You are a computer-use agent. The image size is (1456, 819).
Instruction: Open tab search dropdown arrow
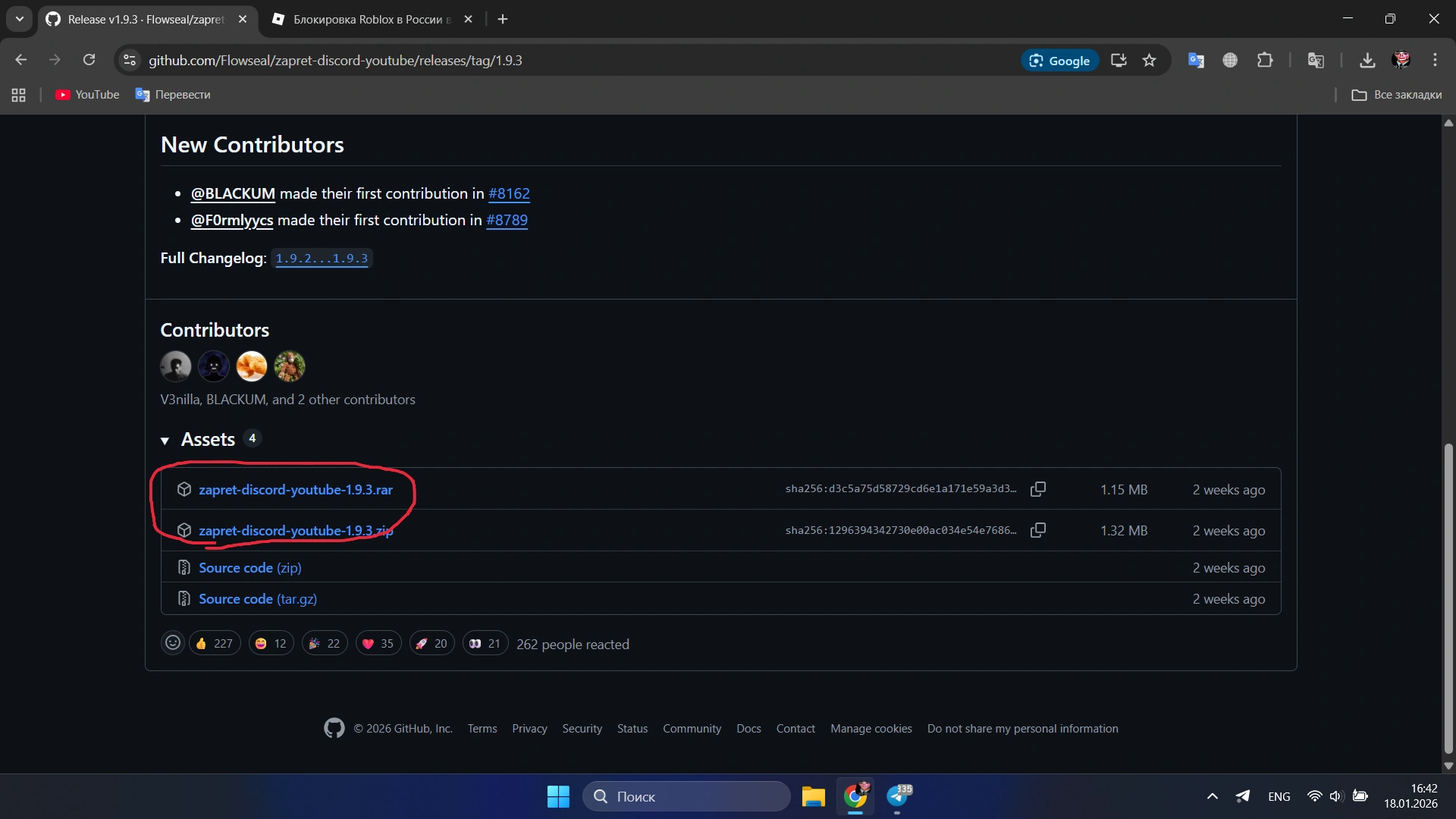pos(20,19)
